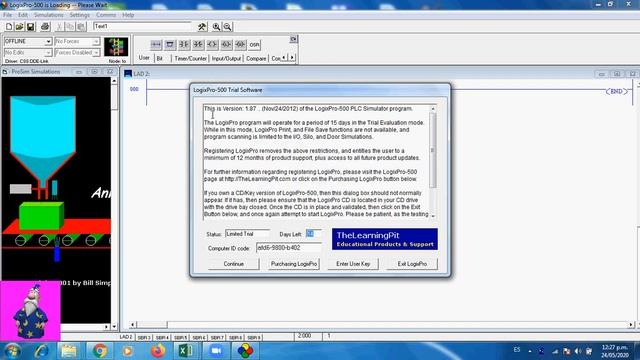Copy selection using toolbar copy icon

pyautogui.click(x=70, y=27)
